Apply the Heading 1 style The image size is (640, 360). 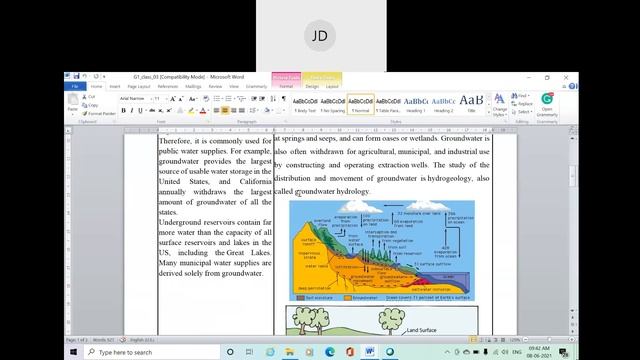click(416, 104)
